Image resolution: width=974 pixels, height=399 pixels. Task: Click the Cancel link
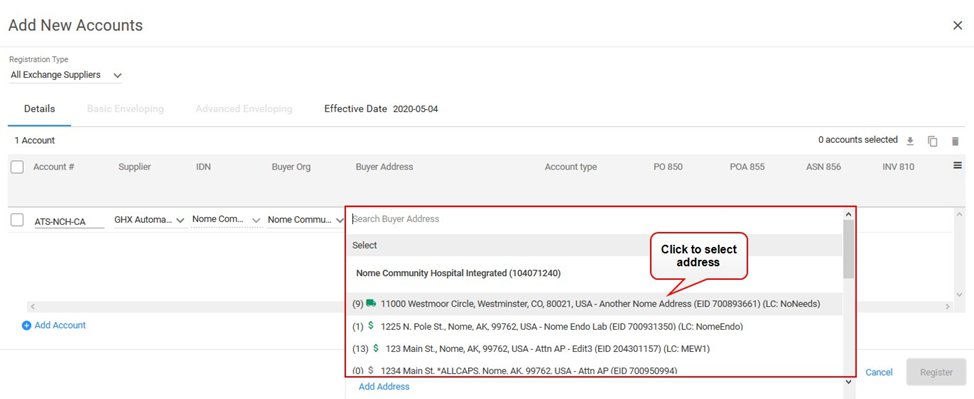pyautogui.click(x=879, y=372)
